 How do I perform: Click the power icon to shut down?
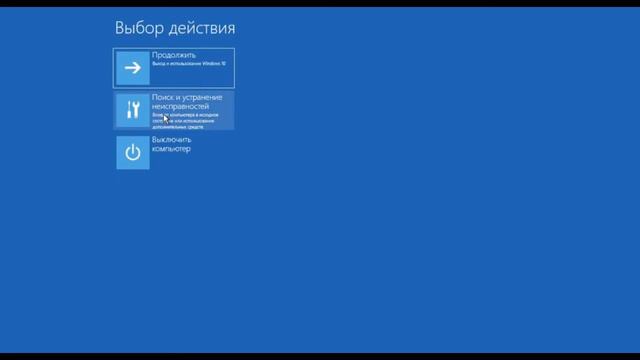[133, 153]
